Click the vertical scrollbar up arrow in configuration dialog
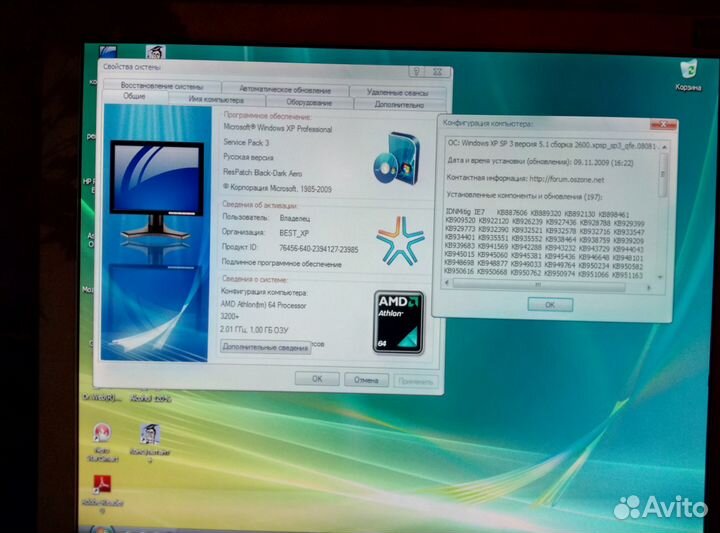The width and height of the screenshot is (720, 533). pyautogui.click(x=663, y=146)
